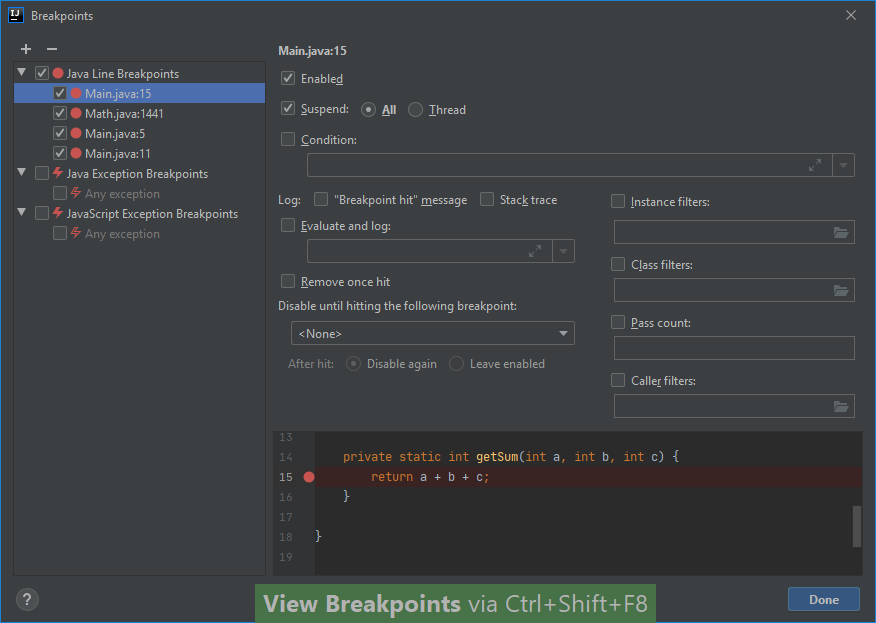Image resolution: width=876 pixels, height=623 pixels.
Task: Enable the Evaluate and log checkbox
Action: (x=288, y=225)
